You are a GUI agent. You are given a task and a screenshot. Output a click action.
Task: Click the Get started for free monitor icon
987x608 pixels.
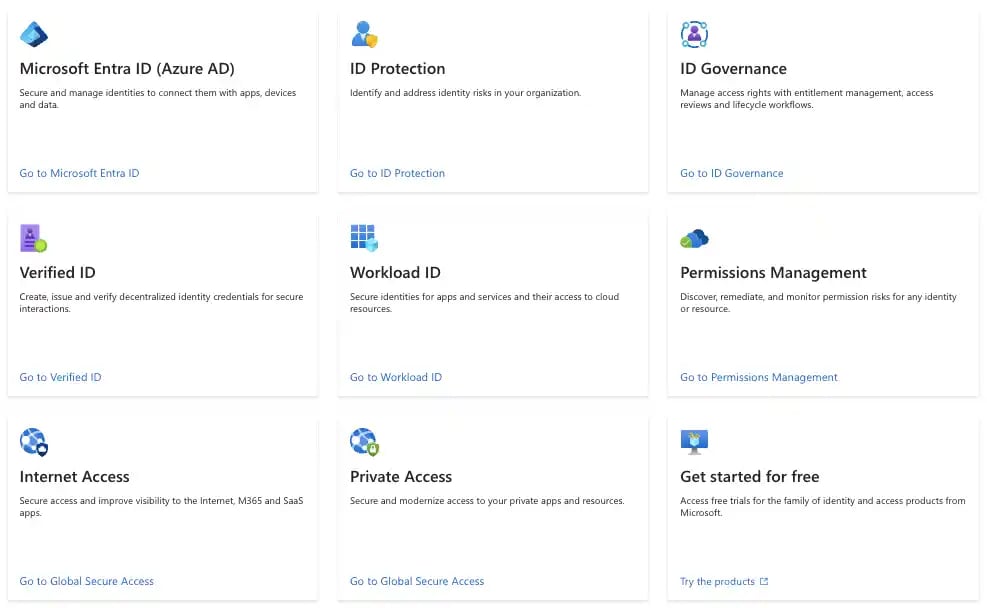(x=694, y=442)
